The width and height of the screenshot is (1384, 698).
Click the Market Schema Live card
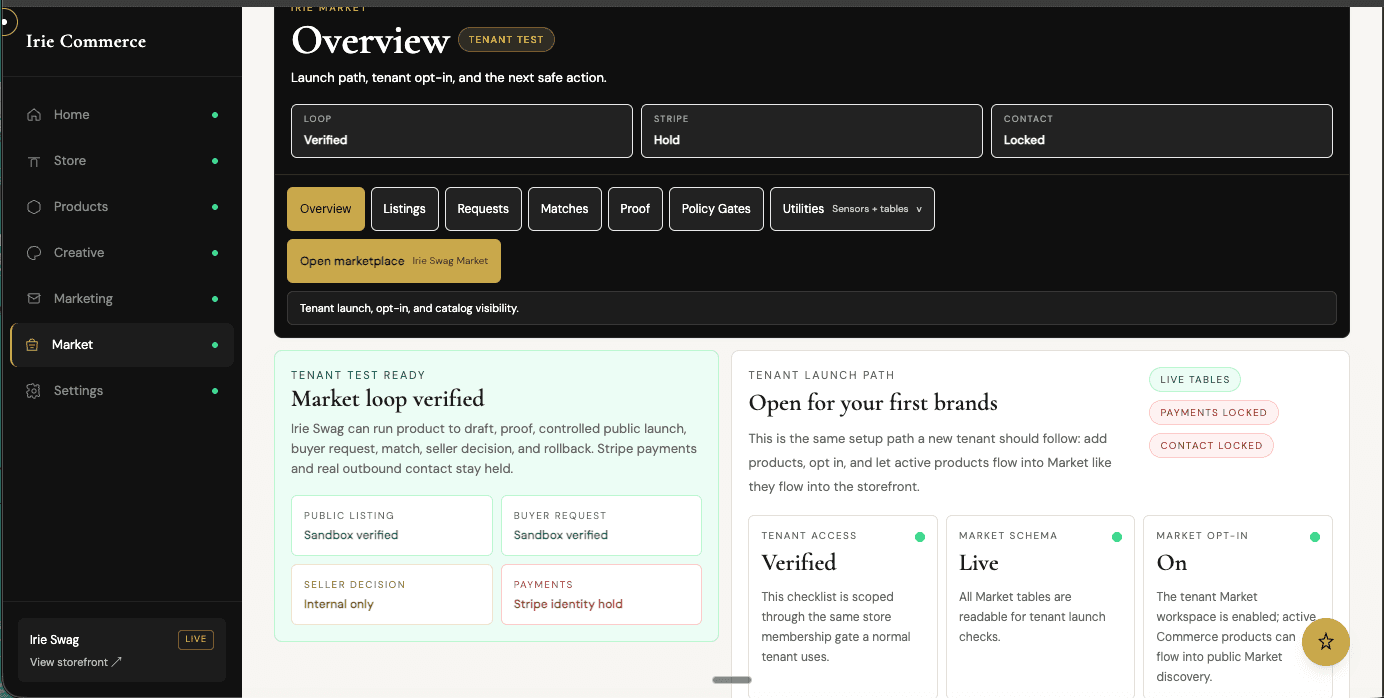(1040, 606)
